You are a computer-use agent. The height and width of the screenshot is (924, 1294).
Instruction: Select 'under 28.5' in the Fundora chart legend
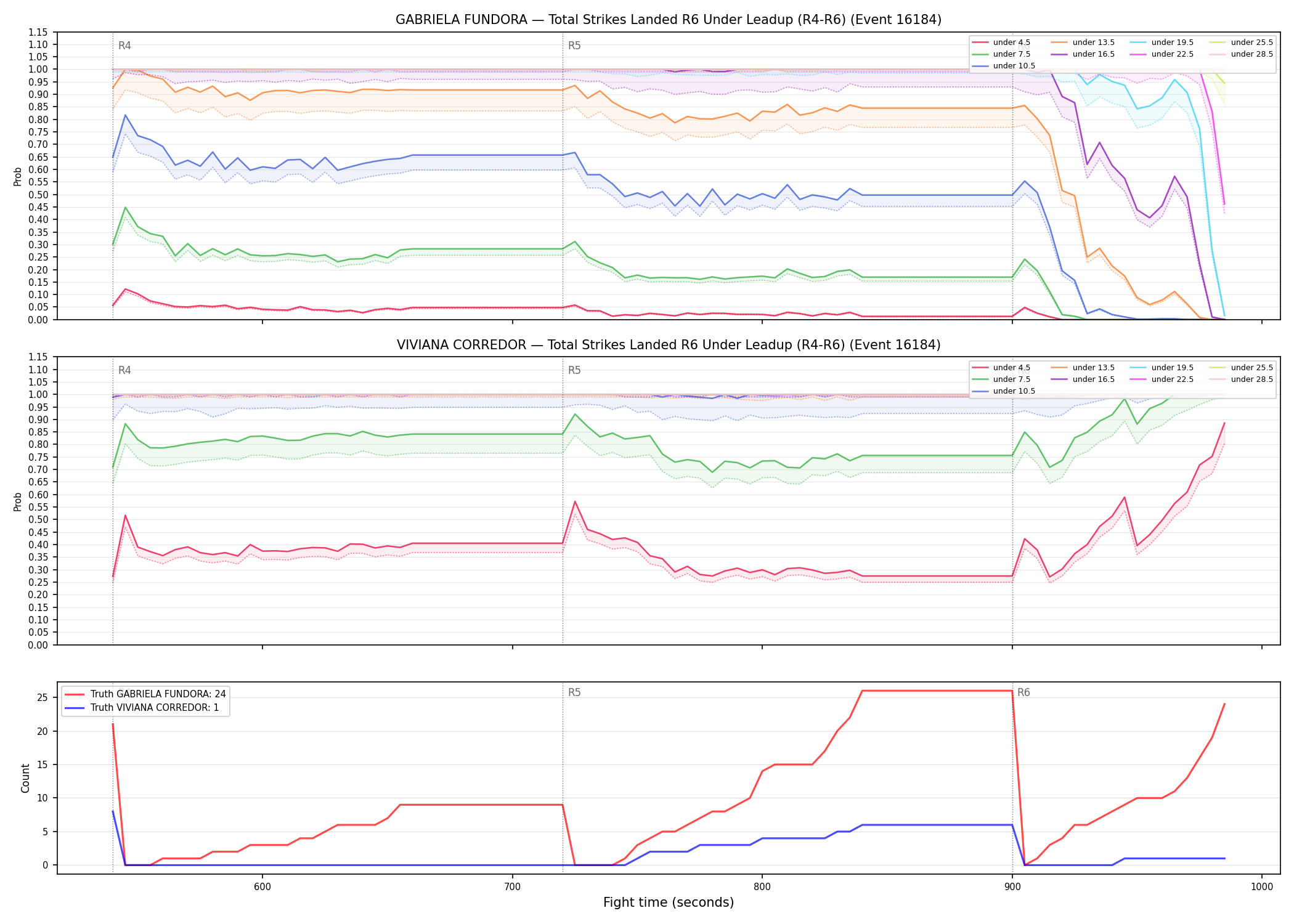coord(1241,54)
